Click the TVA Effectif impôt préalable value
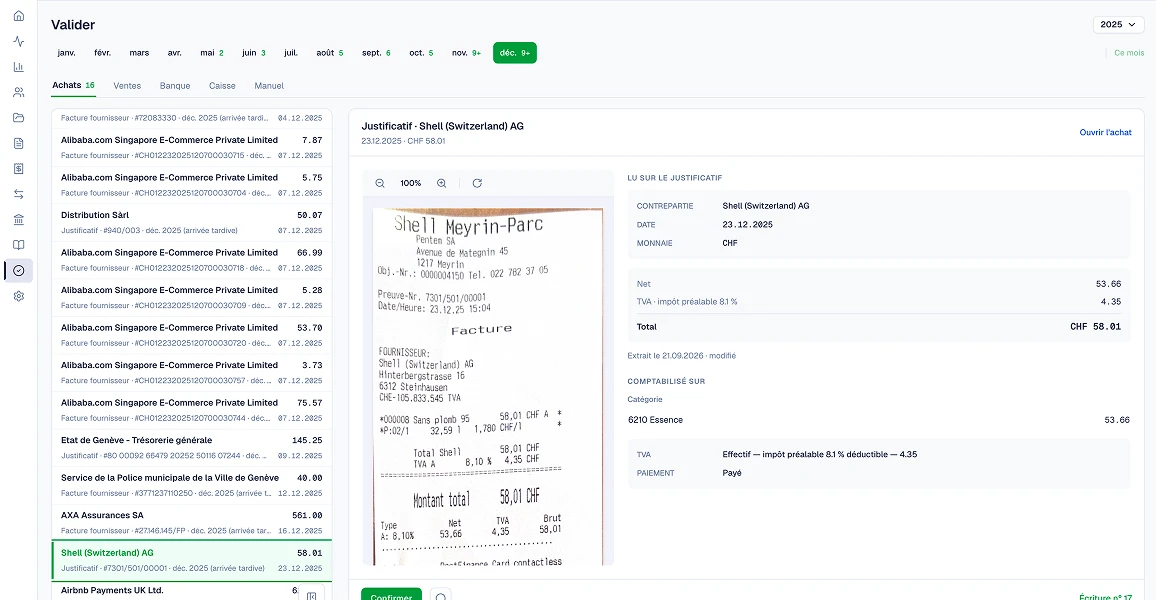This screenshot has height=600, width=1156. click(820, 455)
